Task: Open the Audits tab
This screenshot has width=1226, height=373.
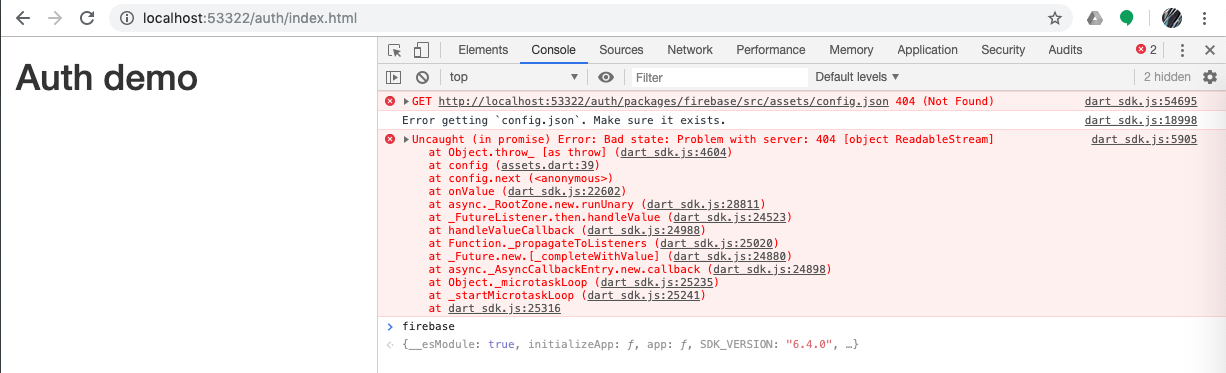Action: pos(1065,50)
